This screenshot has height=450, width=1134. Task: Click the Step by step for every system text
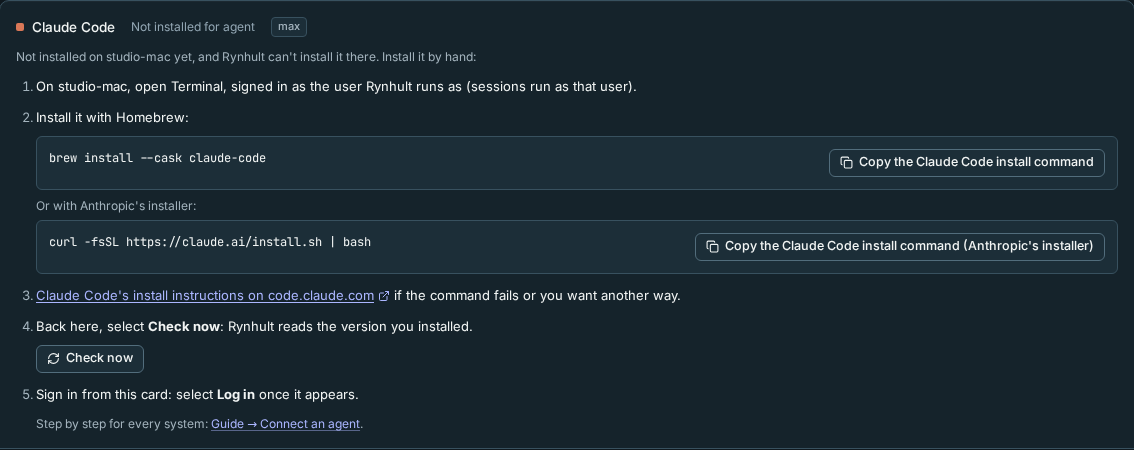coord(122,424)
